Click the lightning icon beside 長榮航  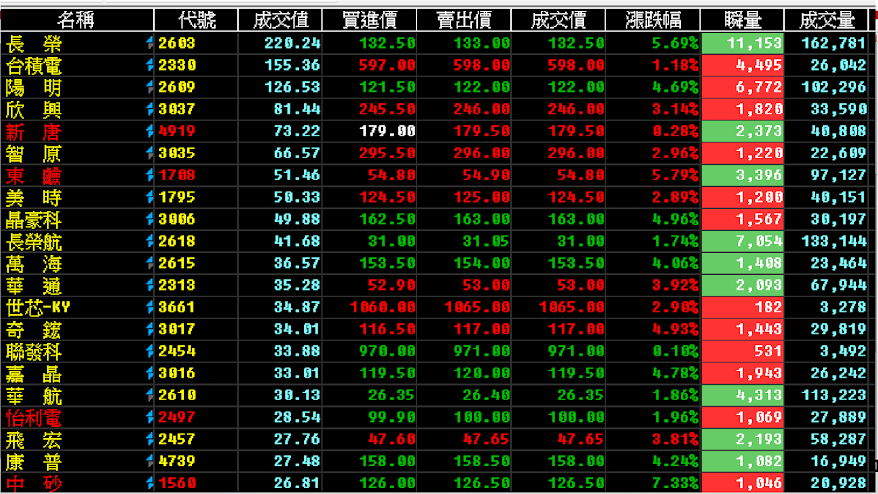(150, 241)
